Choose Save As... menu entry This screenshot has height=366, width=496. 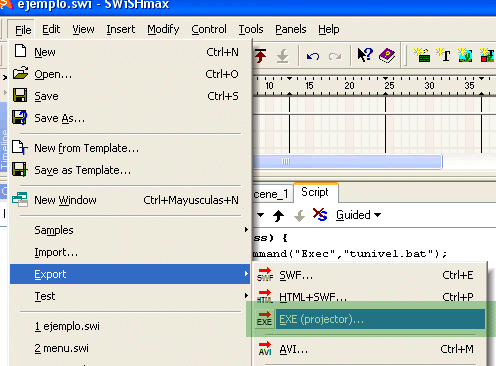130,118
